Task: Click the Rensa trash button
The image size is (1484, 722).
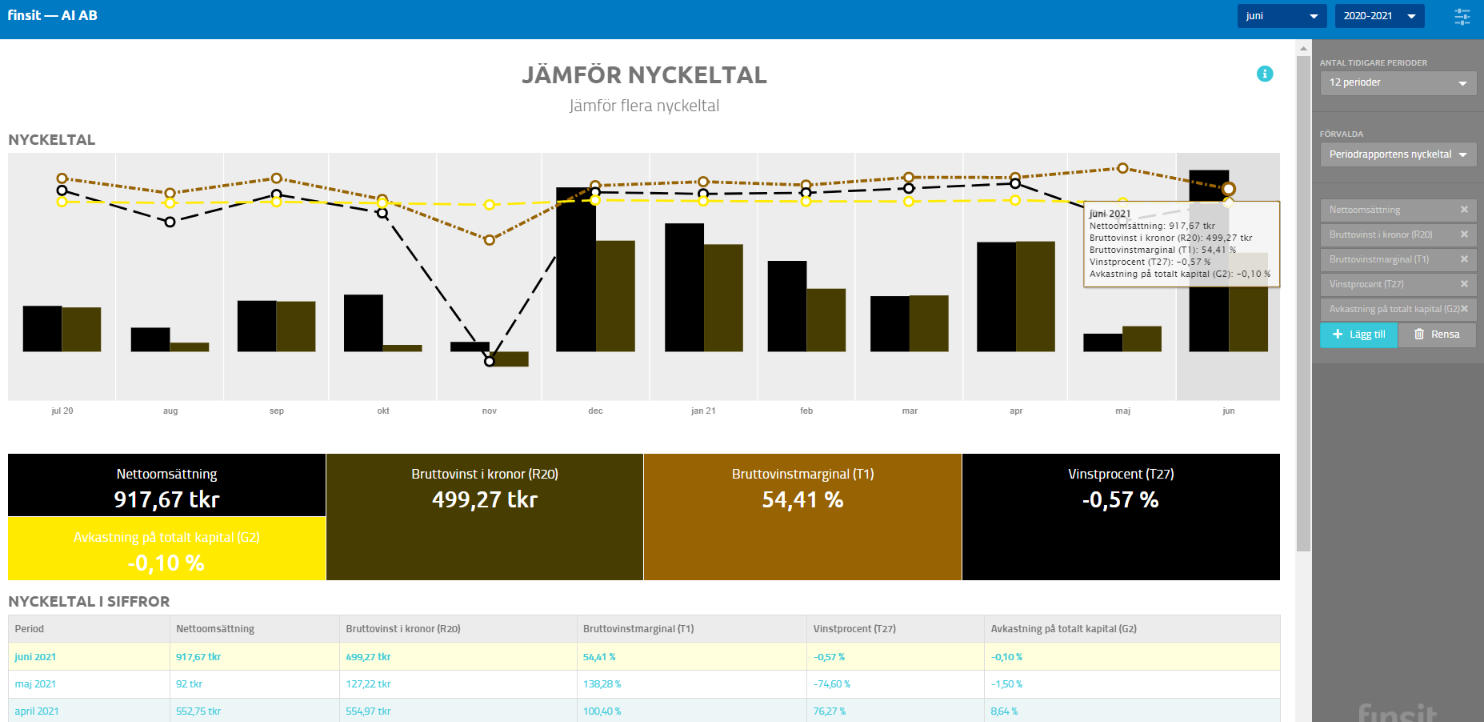Action: pyautogui.click(x=1436, y=335)
